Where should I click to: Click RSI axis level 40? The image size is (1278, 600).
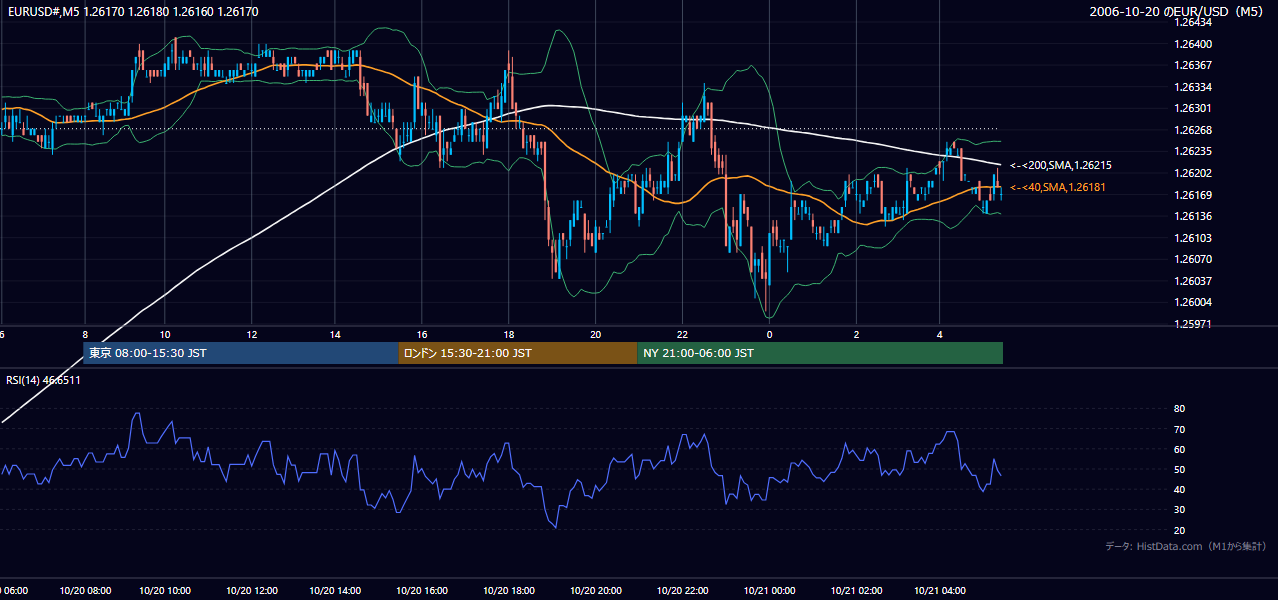1180,489
